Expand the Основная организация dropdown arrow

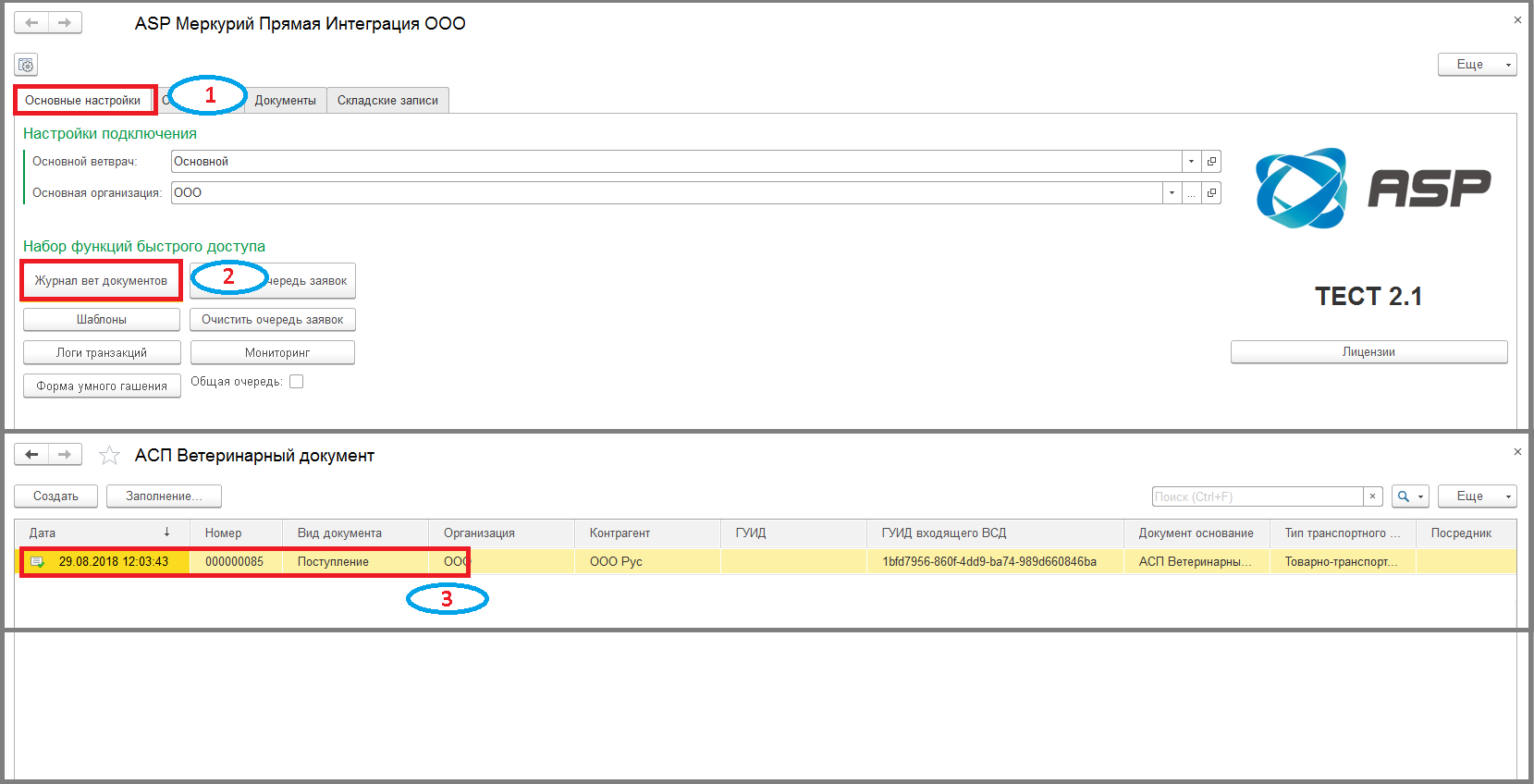click(1172, 192)
